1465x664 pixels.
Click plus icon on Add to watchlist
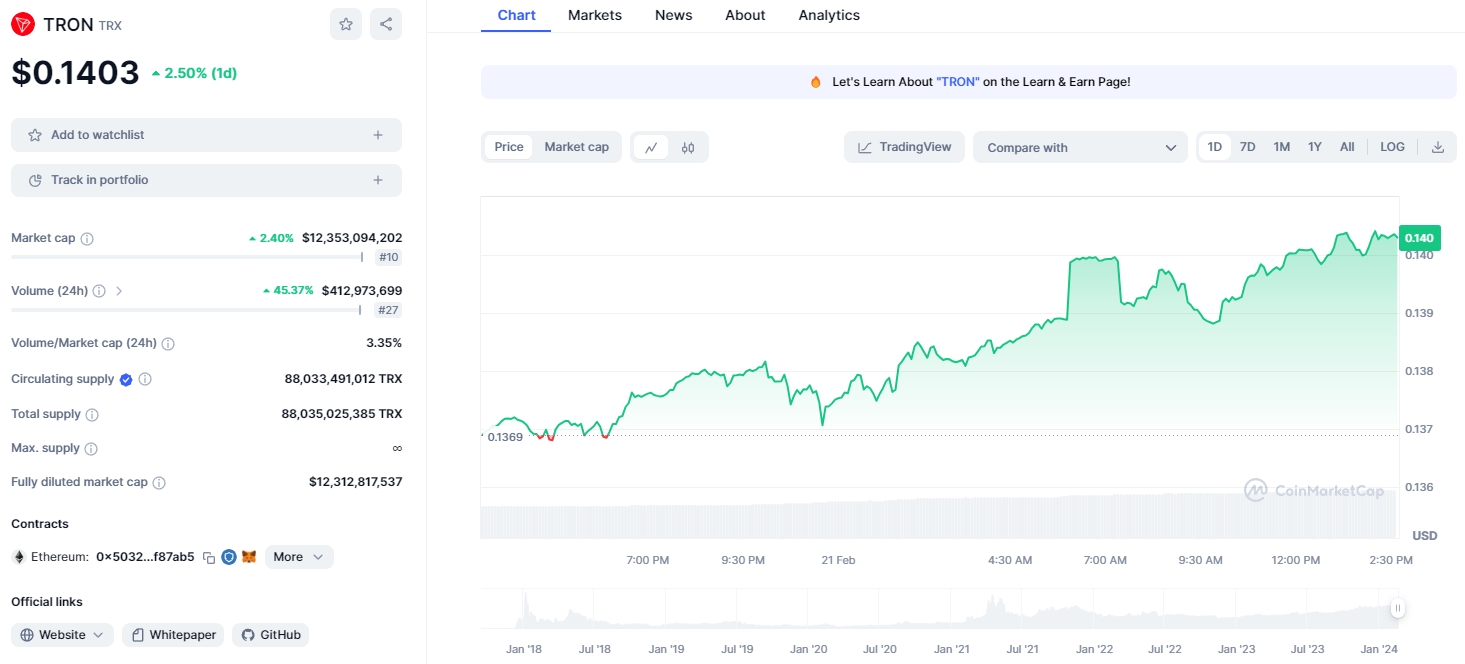click(378, 135)
